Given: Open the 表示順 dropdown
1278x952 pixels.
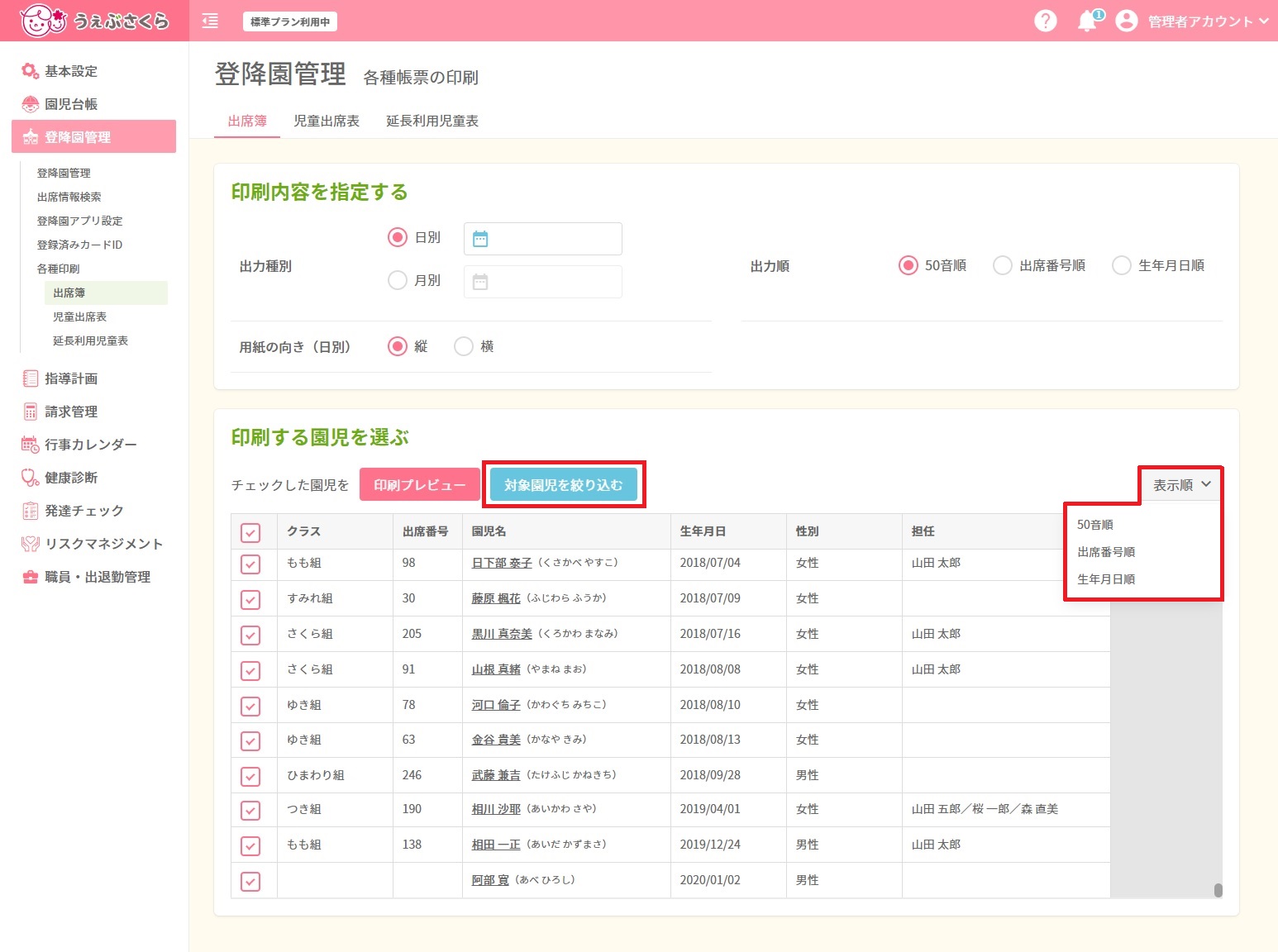Looking at the screenshot, I should 1181,485.
